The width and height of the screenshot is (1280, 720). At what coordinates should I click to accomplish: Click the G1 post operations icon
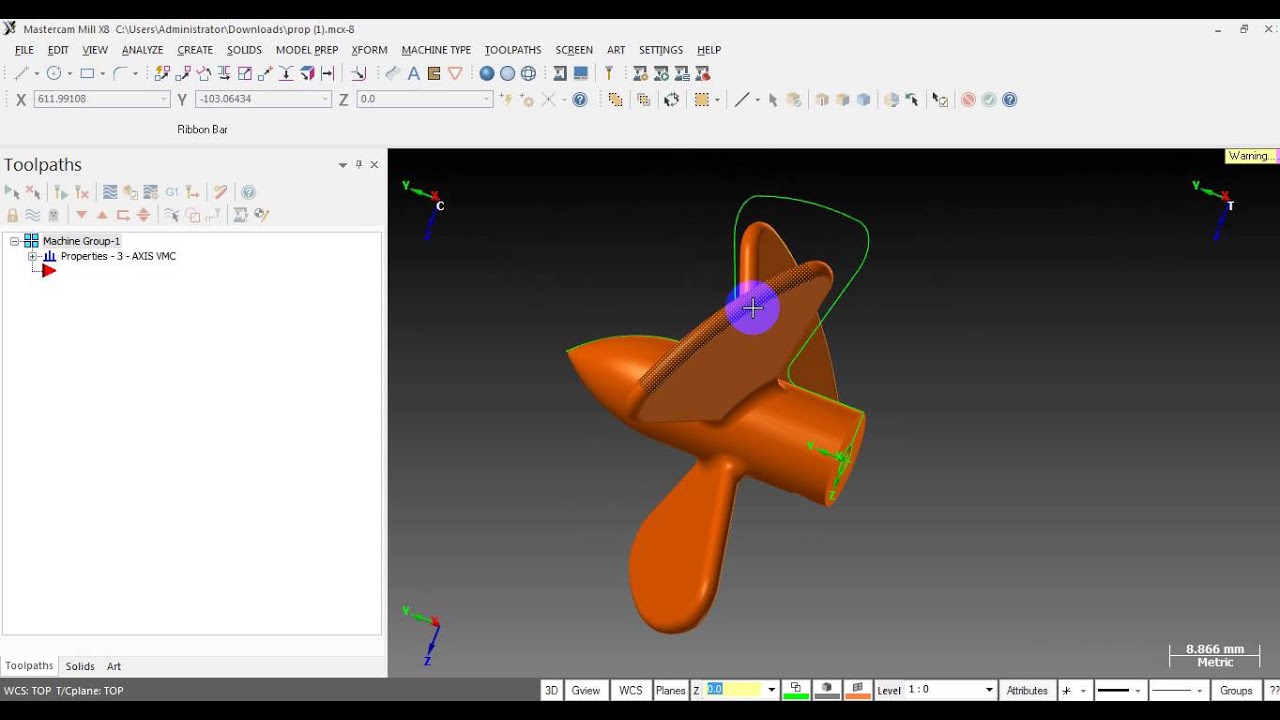click(172, 192)
